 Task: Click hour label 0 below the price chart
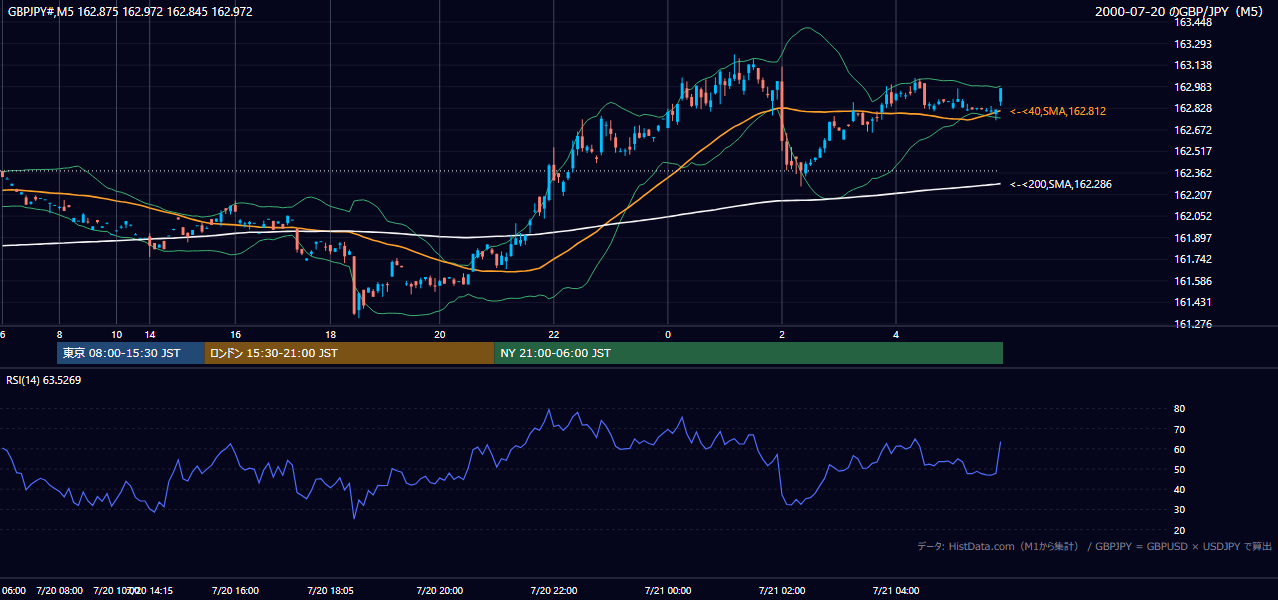[x=668, y=334]
